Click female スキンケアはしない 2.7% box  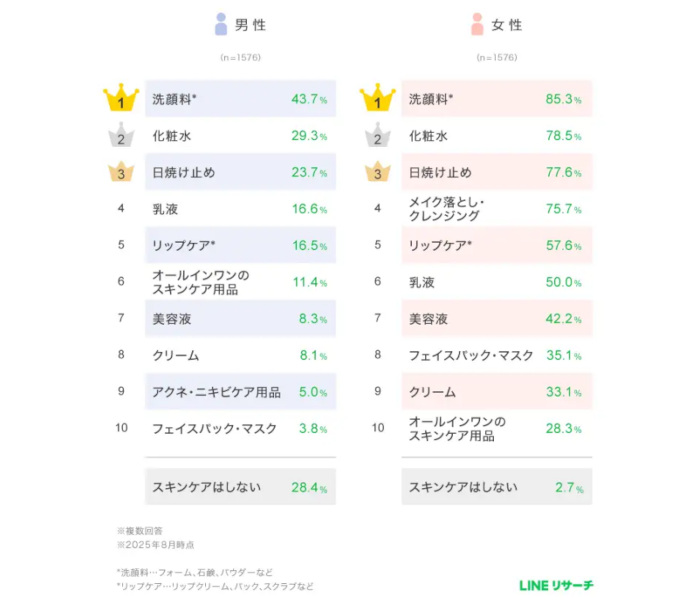point(497,487)
